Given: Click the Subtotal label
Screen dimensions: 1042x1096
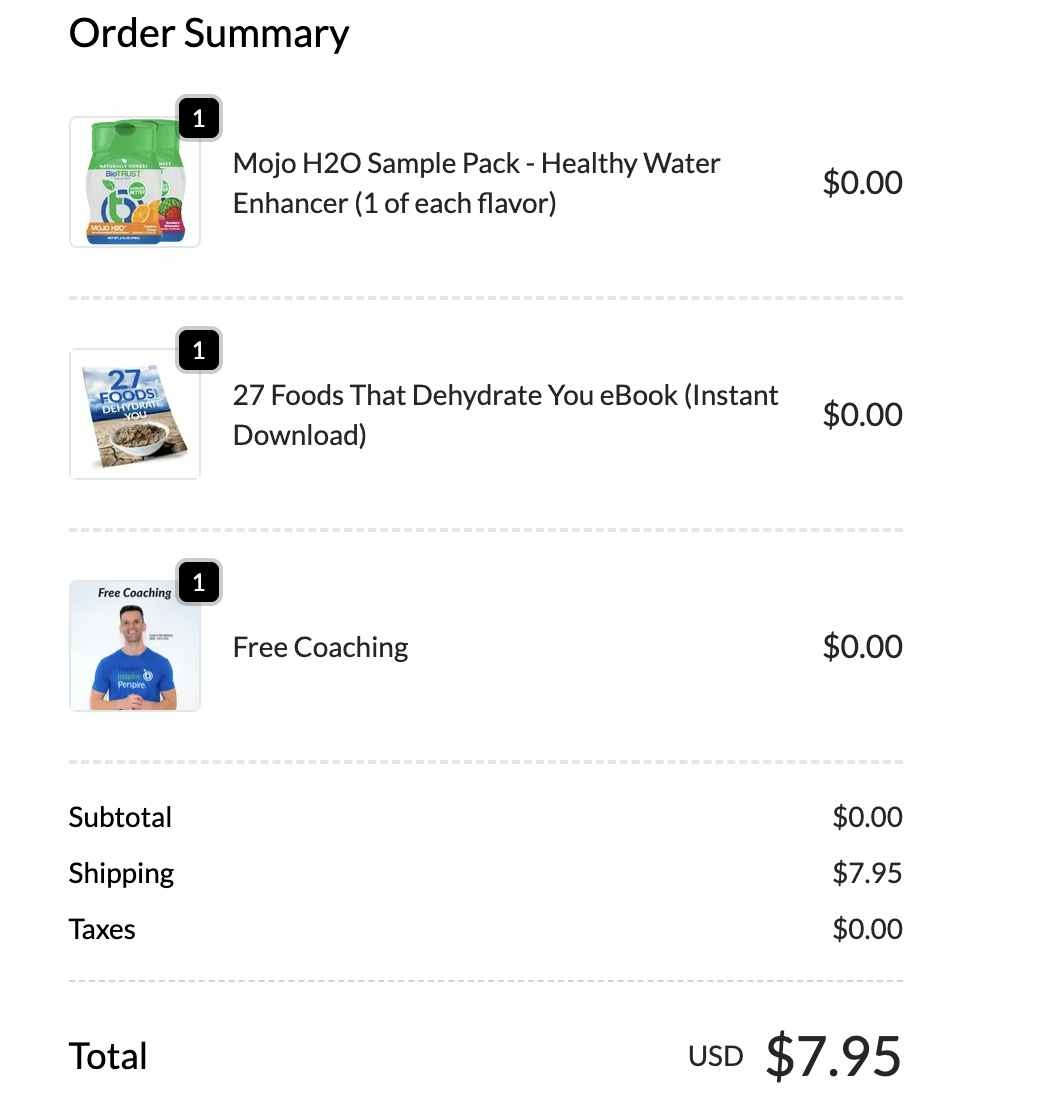Looking at the screenshot, I should click(x=120, y=817).
